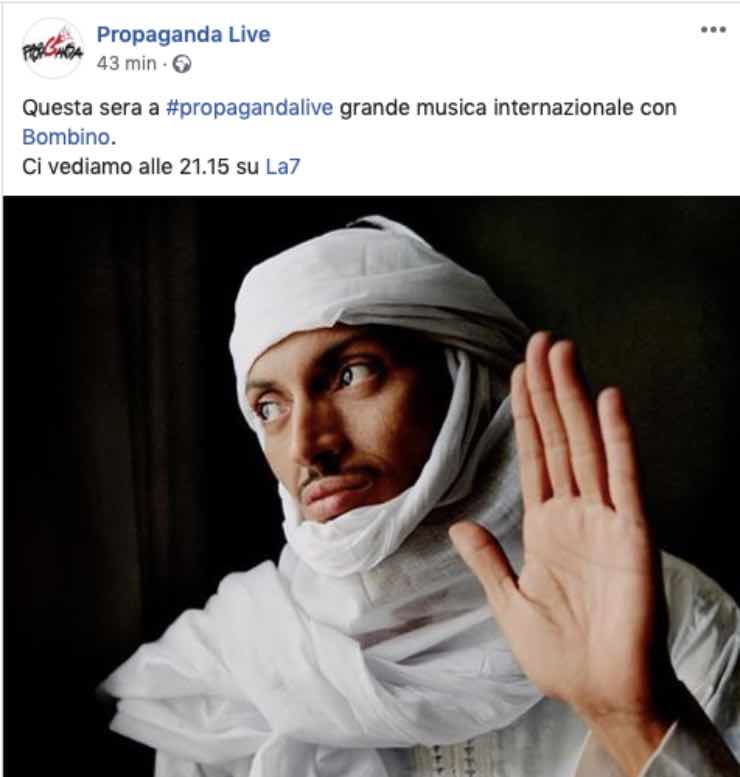Screen dimensions: 740x777
Task: Click the Propaganda Live profile avatar
Action: pos(52,48)
